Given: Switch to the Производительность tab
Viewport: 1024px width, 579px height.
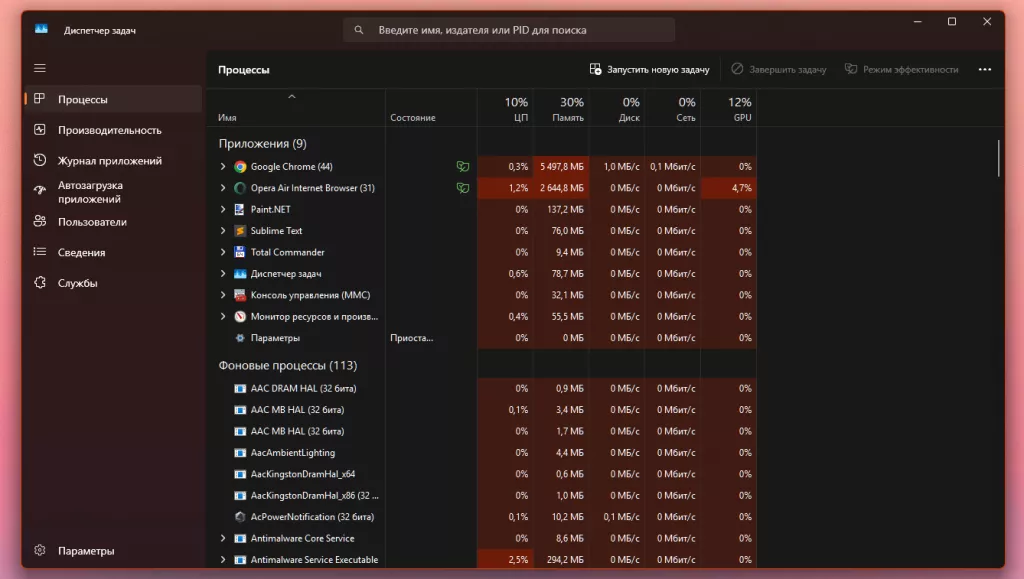Looking at the screenshot, I should click(x=109, y=130).
